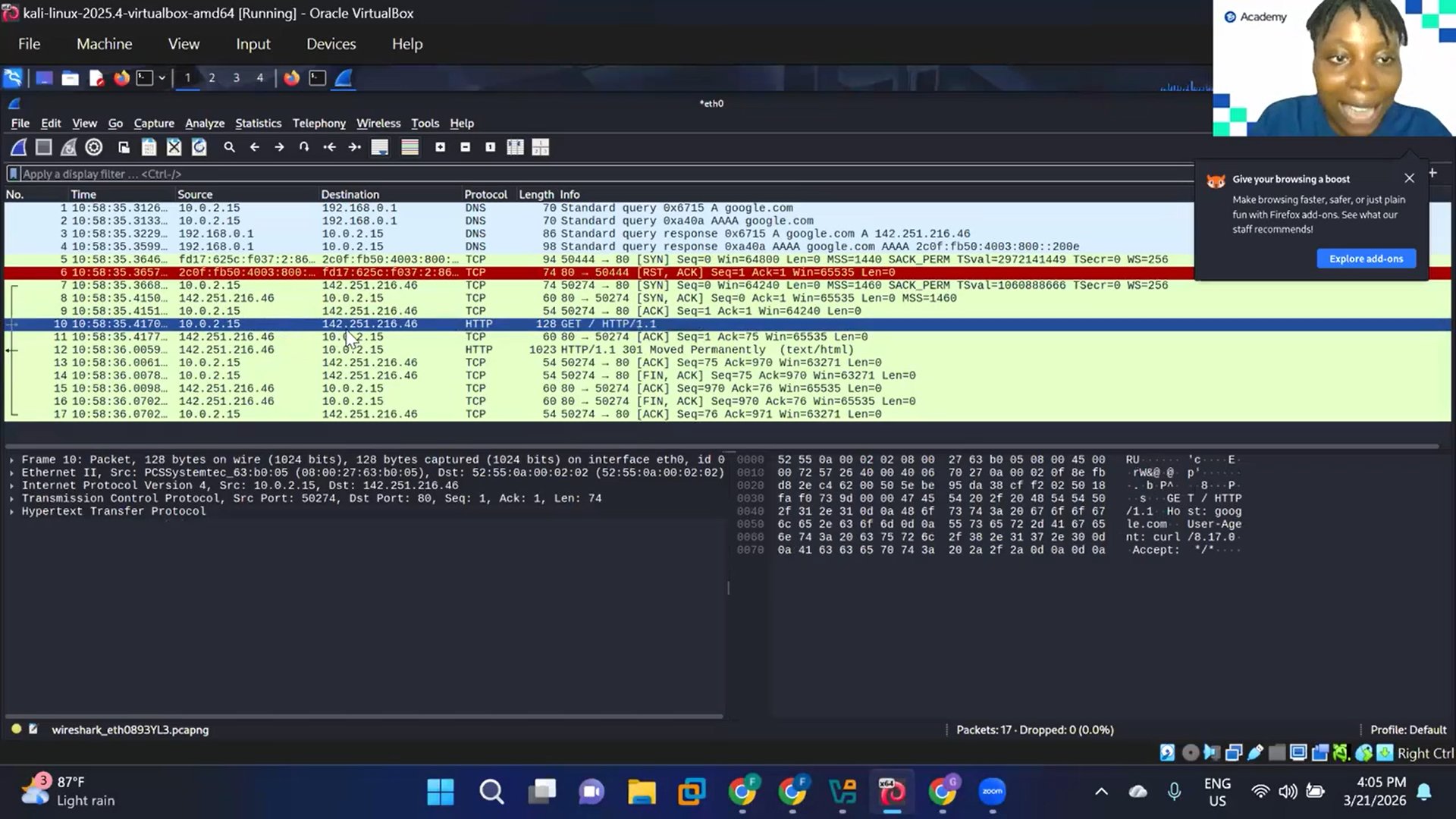This screenshot has width=1456, height=819.
Task: Click the display filter bookmark icon
Action: click(x=13, y=174)
